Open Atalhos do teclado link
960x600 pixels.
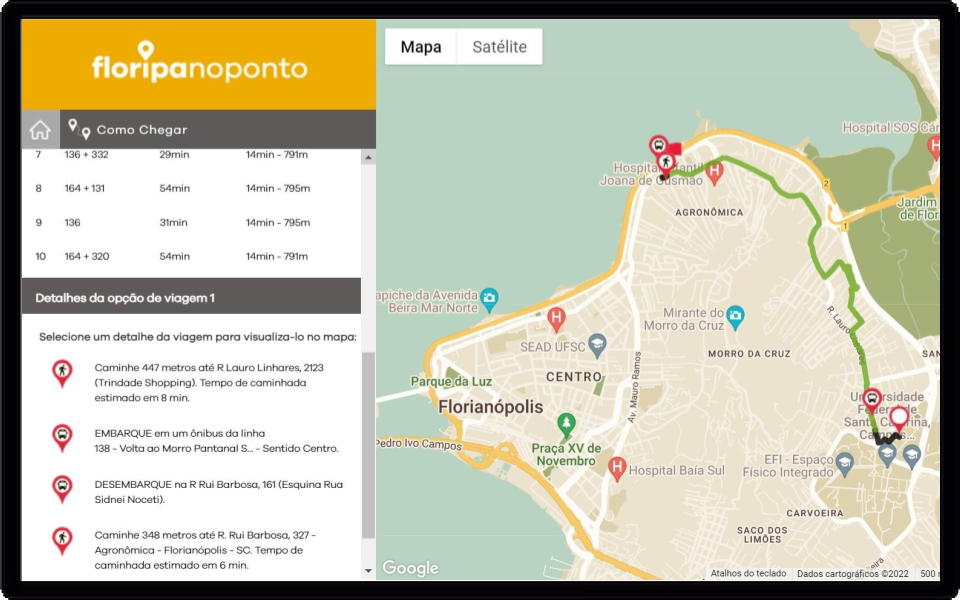coord(748,574)
